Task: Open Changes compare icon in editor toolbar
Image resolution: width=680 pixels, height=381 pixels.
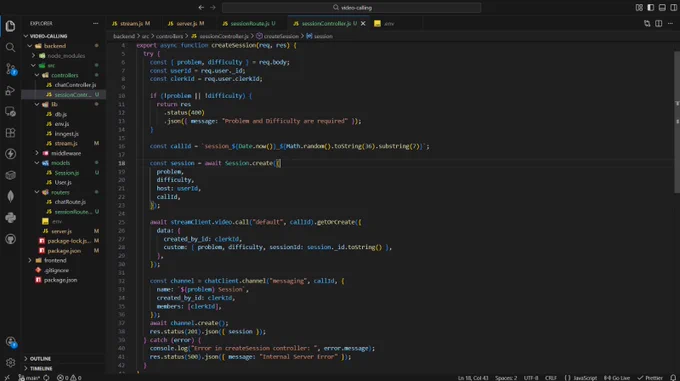Action: pyautogui.click(x=647, y=23)
